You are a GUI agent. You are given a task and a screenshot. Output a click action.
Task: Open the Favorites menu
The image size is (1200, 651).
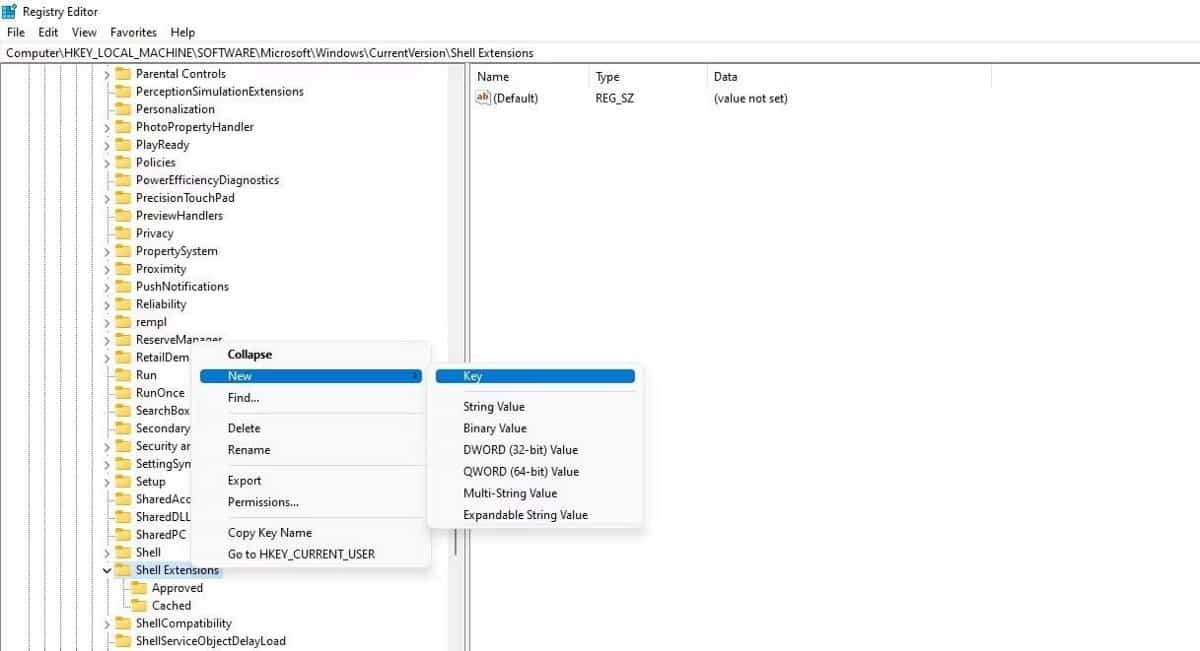[133, 32]
